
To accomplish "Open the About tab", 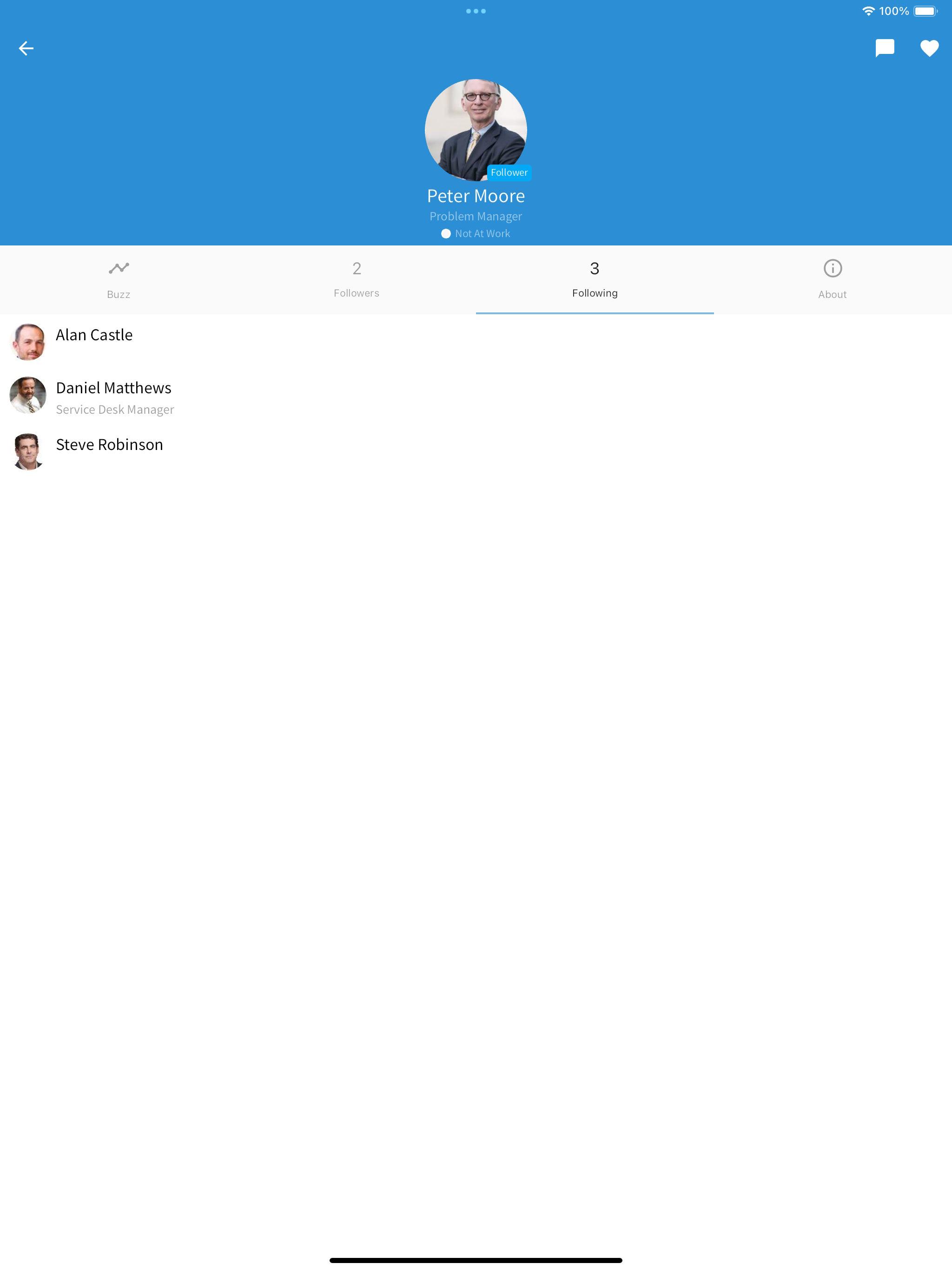I will 833,280.
